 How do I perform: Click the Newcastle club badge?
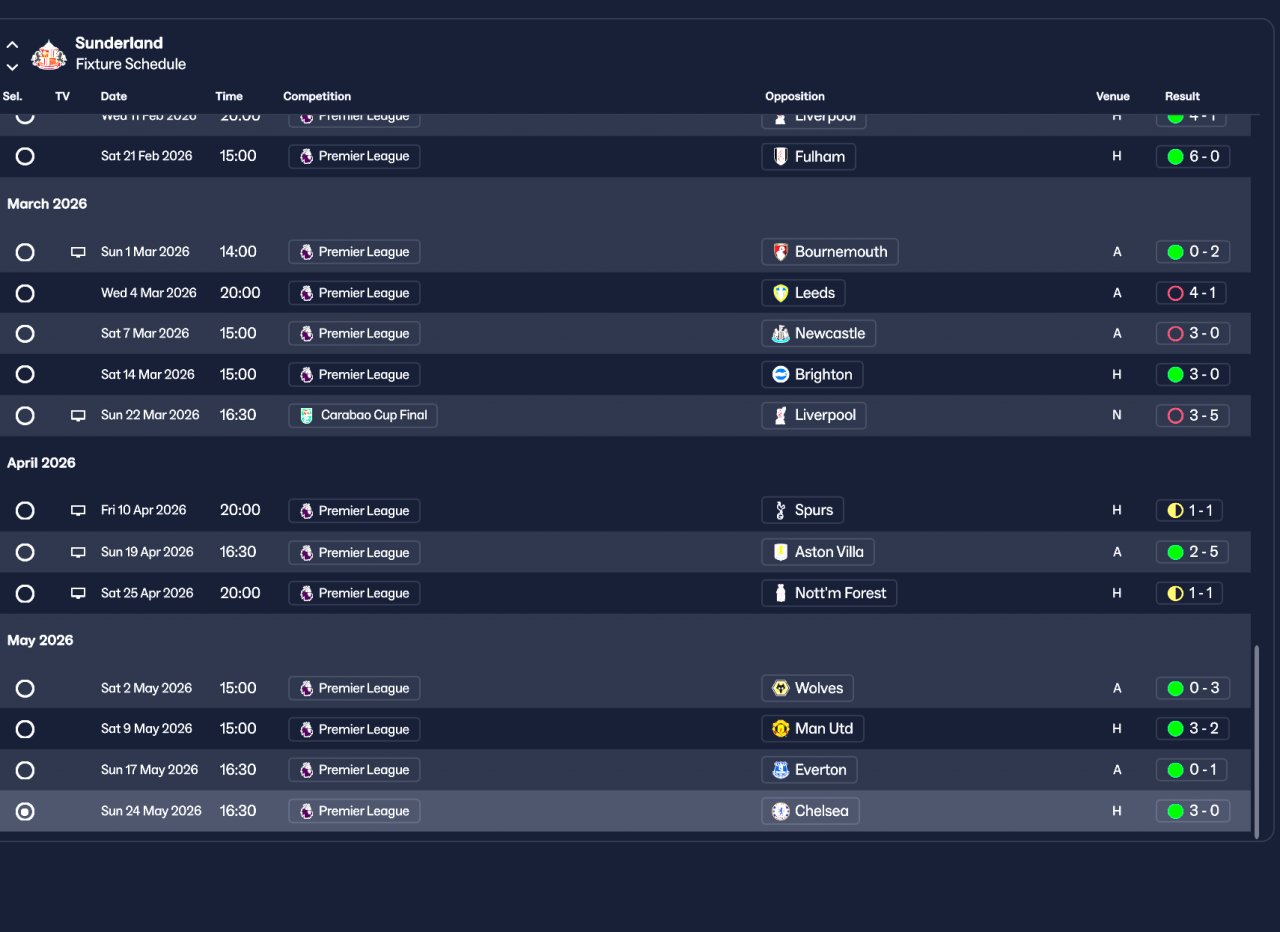point(781,334)
